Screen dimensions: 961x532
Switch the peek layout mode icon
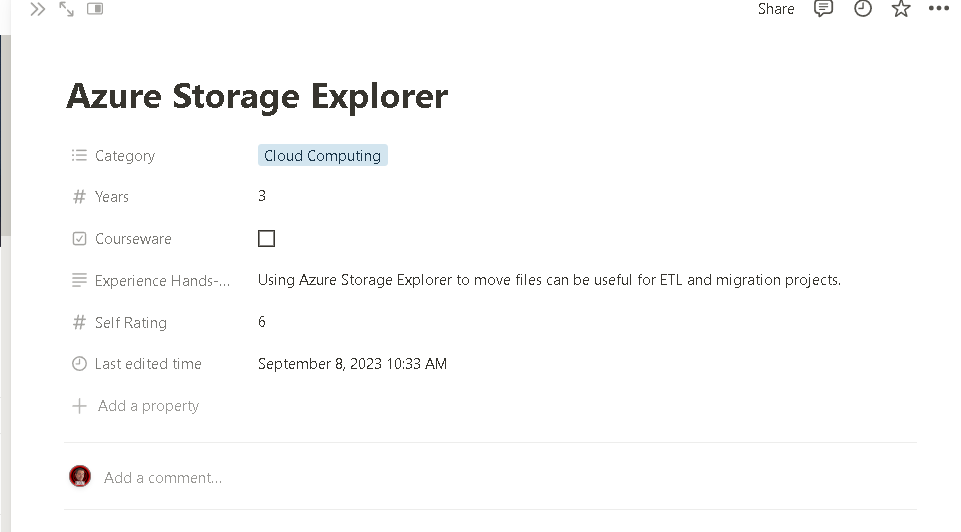pyautogui.click(x=95, y=9)
